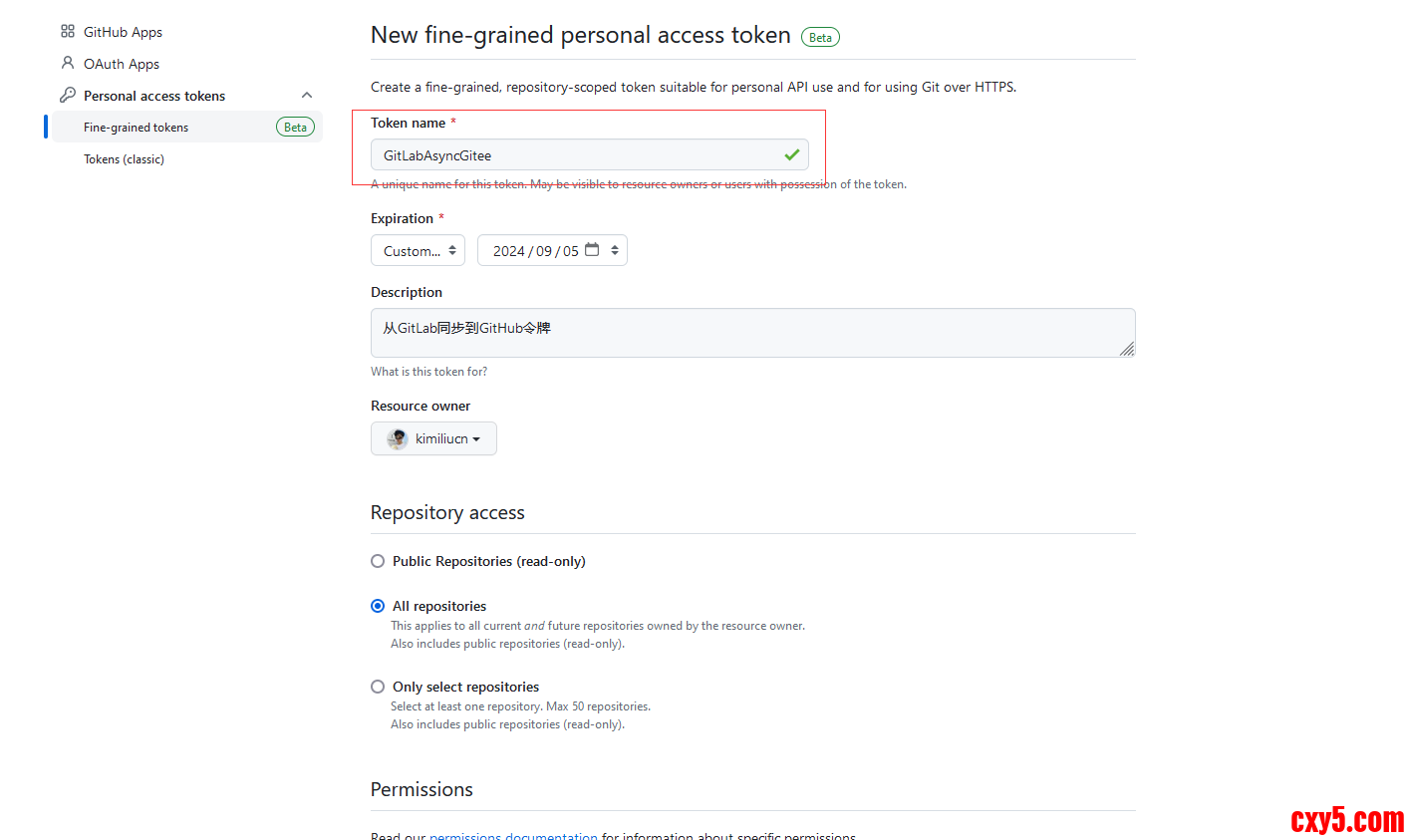Click the Beta badge beside Fine-grained tokens

point(295,128)
